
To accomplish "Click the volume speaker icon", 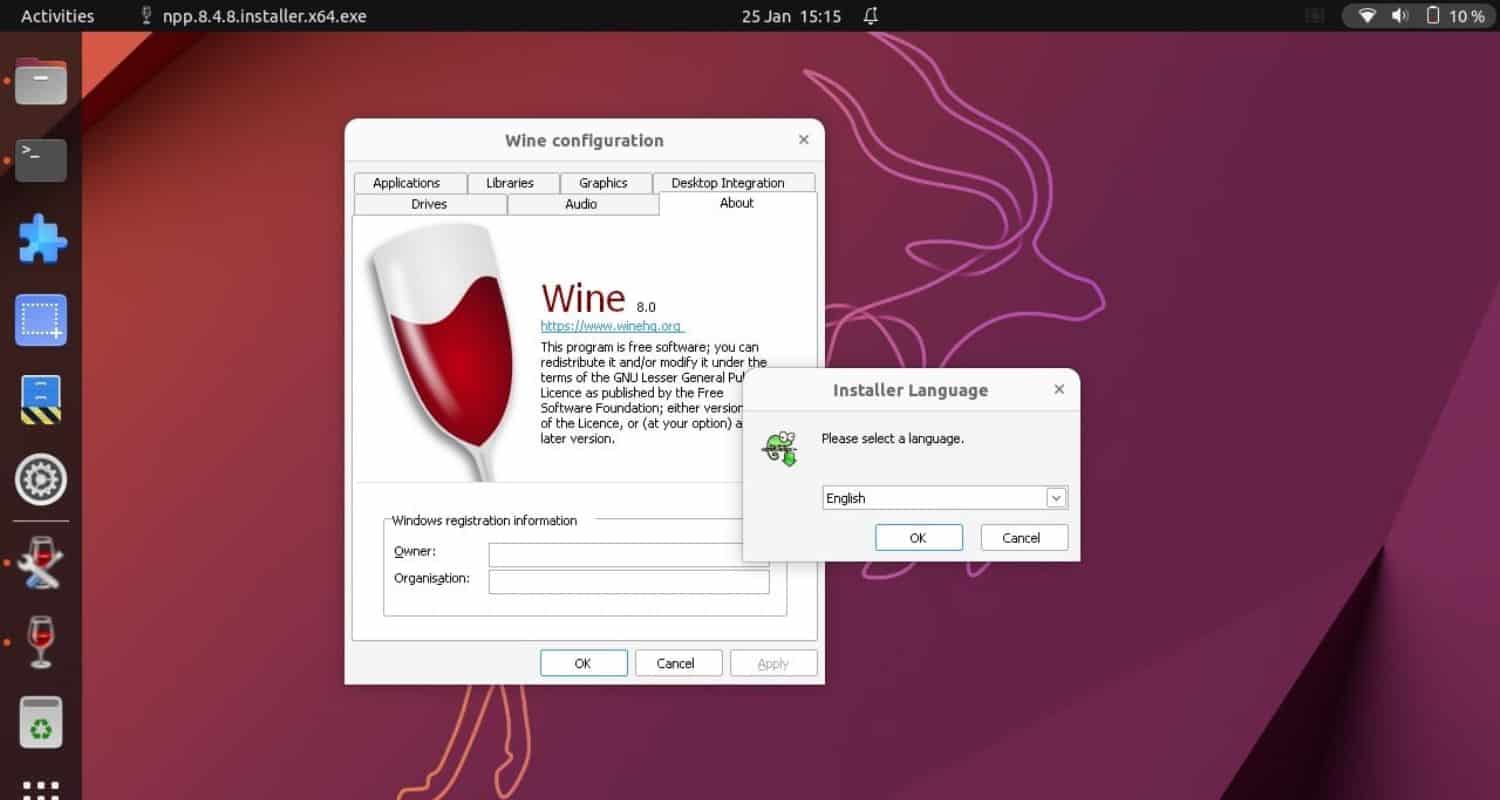I will tap(1399, 16).
